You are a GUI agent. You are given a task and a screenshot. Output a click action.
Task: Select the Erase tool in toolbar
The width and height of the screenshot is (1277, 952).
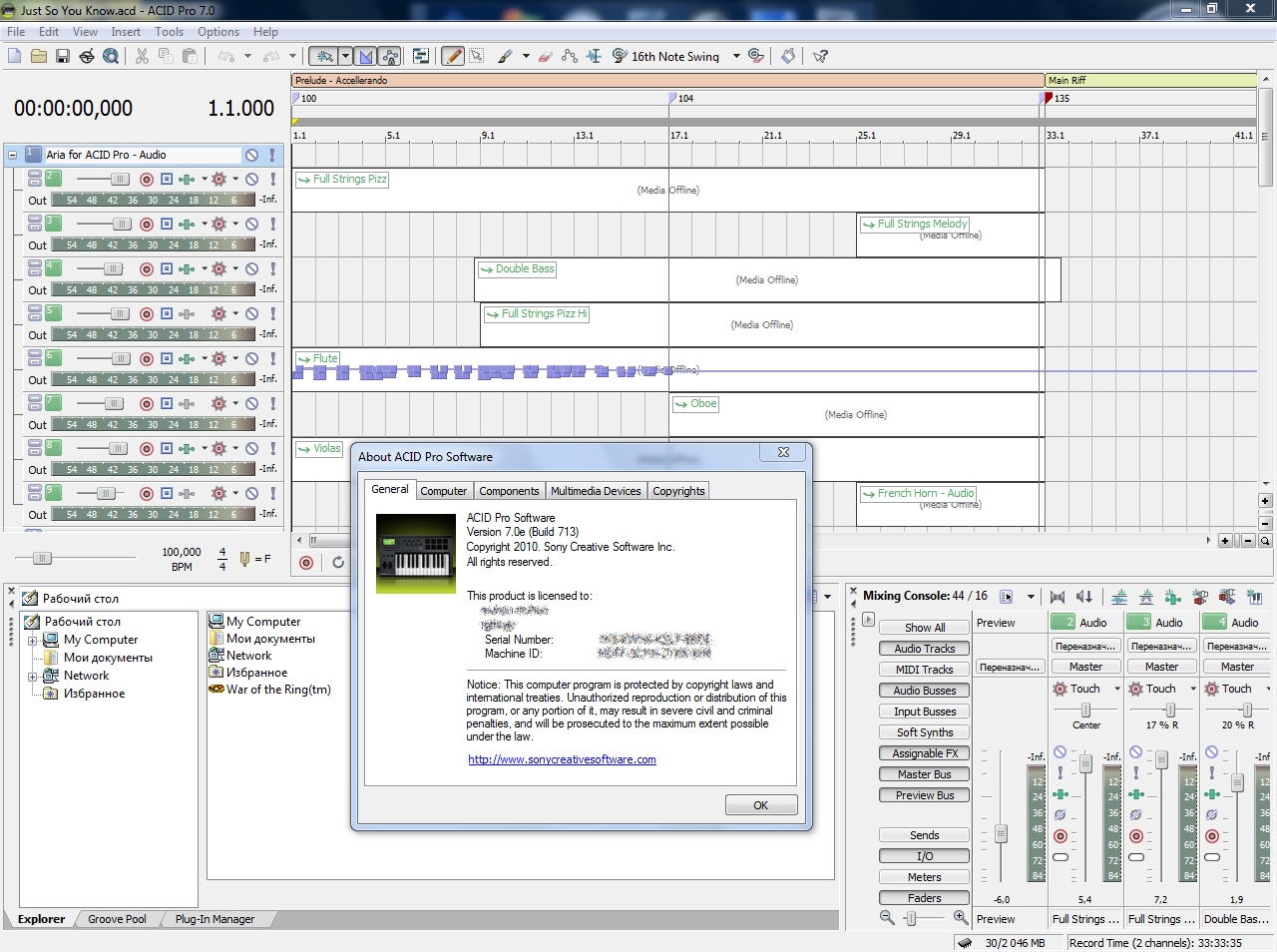point(545,56)
